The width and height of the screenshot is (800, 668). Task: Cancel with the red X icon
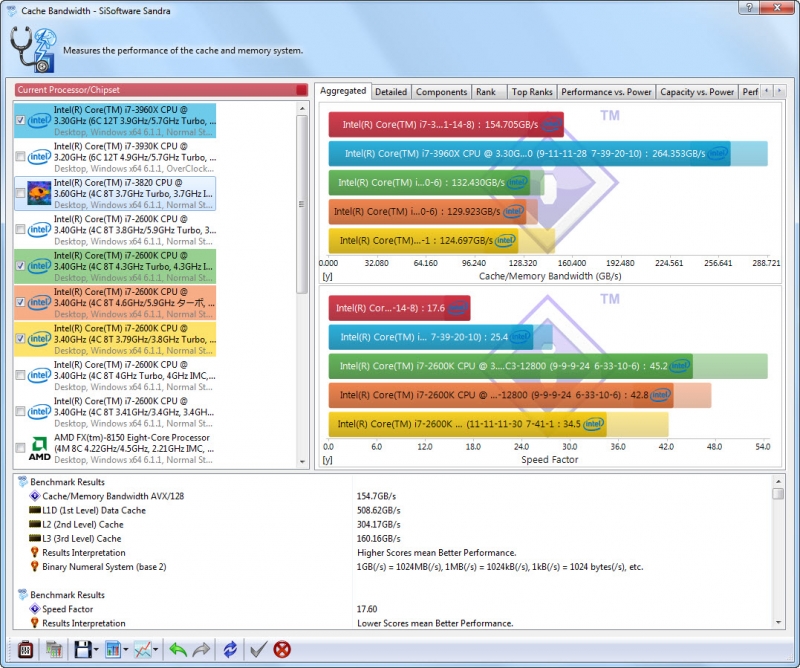point(282,650)
